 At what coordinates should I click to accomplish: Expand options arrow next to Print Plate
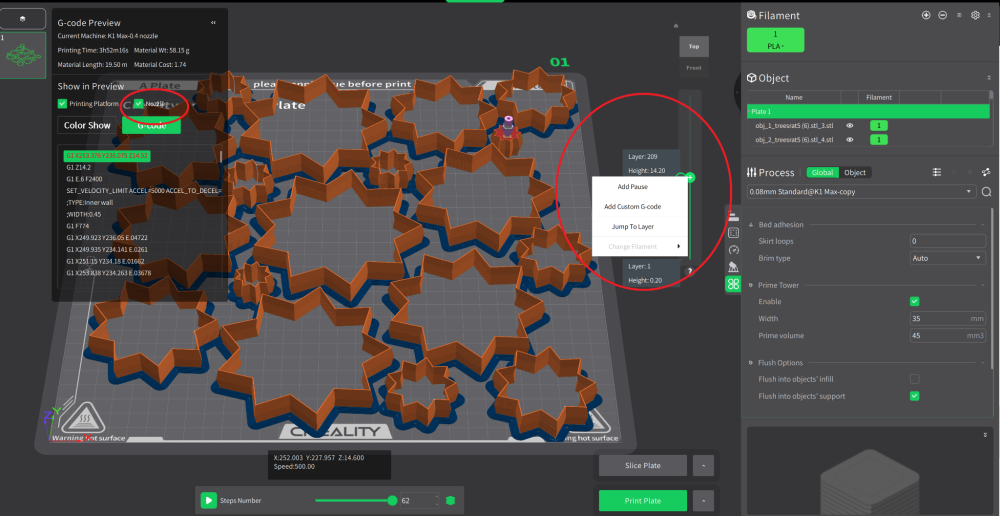point(703,501)
